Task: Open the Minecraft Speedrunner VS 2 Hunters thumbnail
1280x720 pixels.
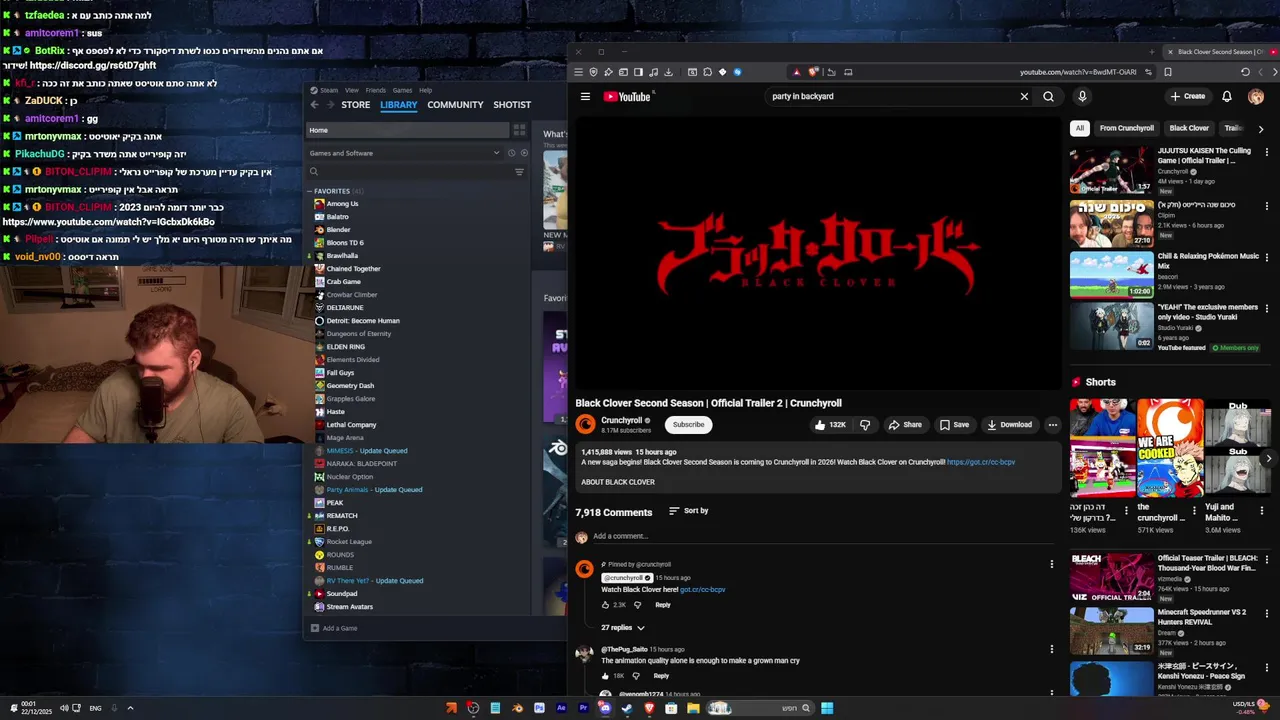Action: 1112,630
